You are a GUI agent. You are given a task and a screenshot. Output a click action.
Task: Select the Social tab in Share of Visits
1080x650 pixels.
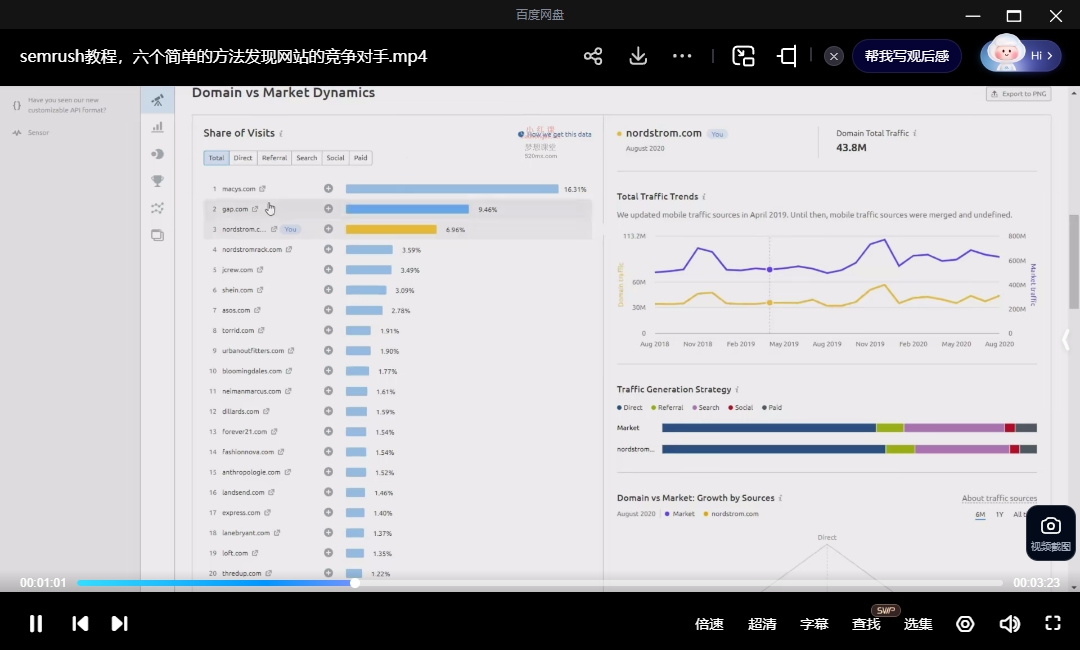[x=335, y=158]
